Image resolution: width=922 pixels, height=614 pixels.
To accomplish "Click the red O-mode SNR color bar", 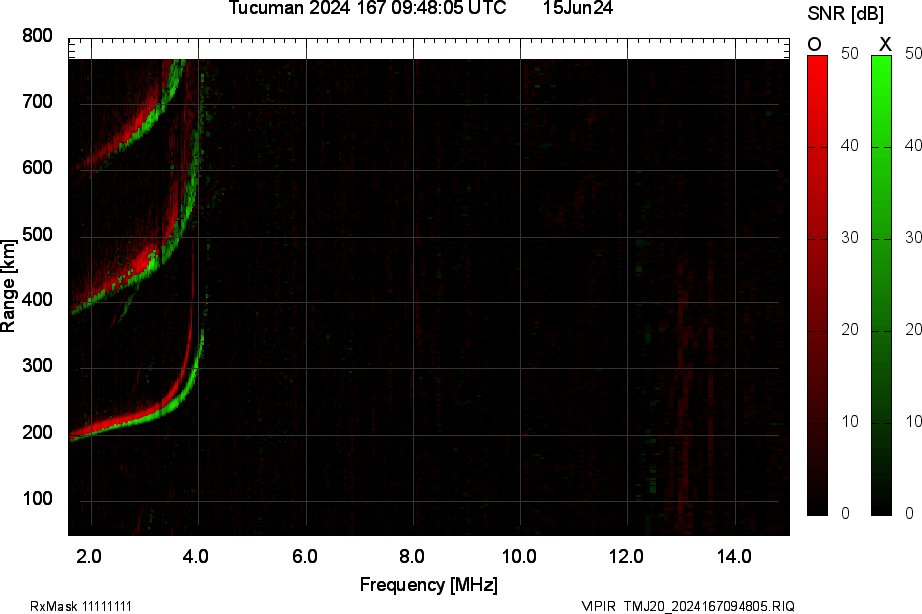I will pyautogui.click(x=817, y=285).
